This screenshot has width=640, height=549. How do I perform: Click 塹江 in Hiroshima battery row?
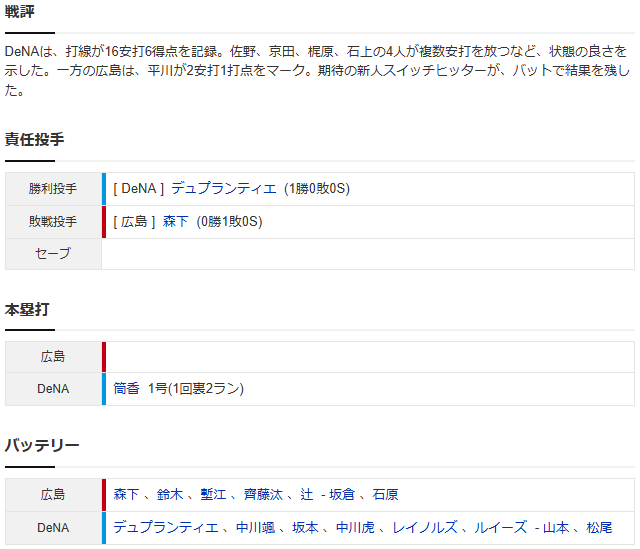[x=213, y=494]
